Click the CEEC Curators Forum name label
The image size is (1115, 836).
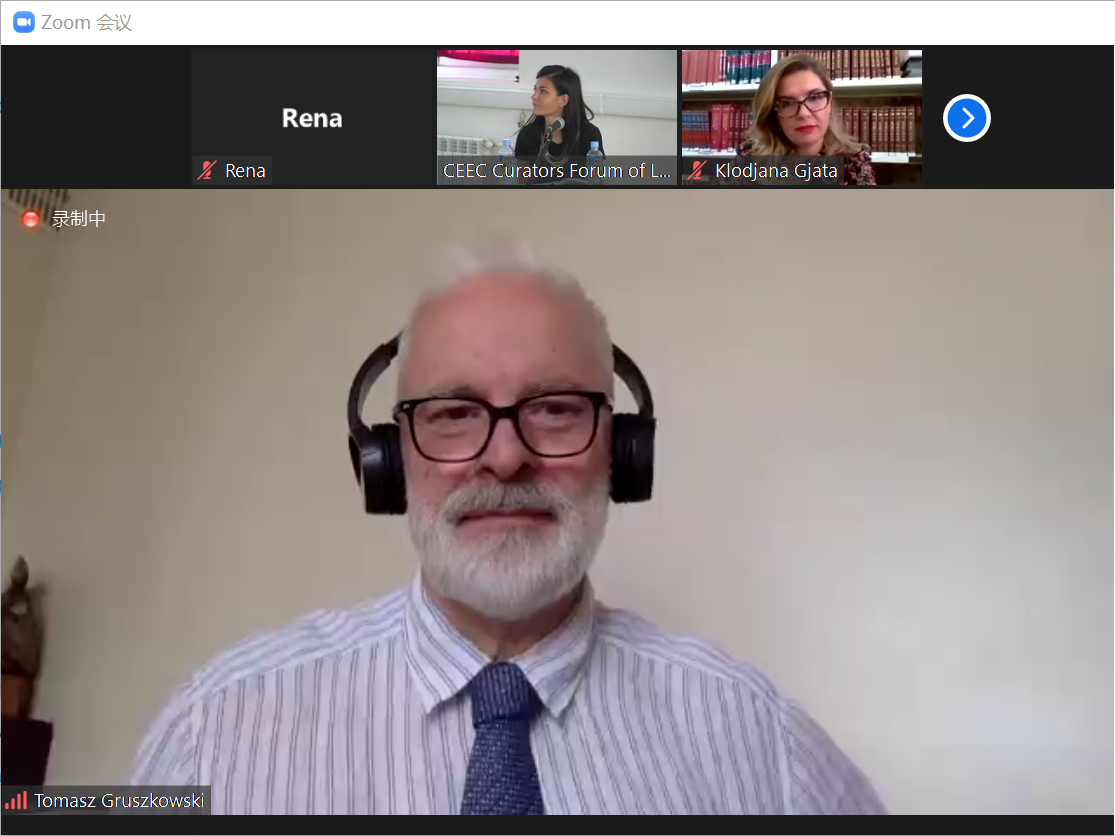tap(557, 171)
